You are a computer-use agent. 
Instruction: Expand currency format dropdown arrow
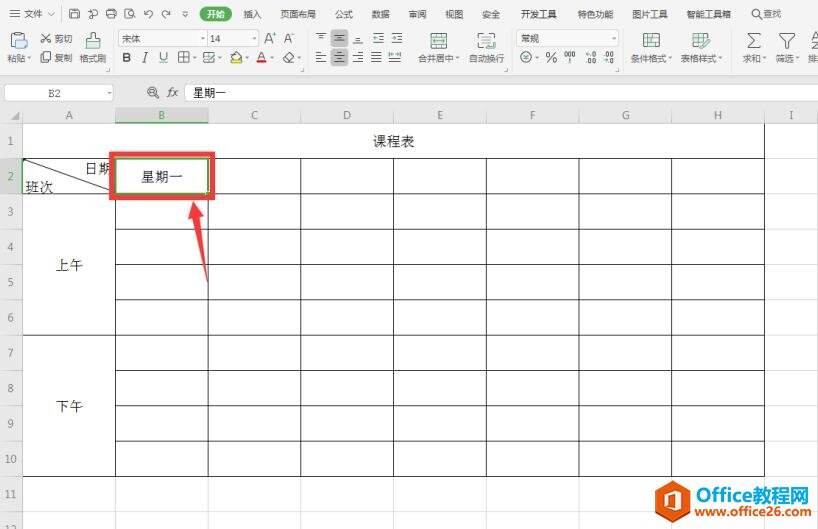[537, 57]
